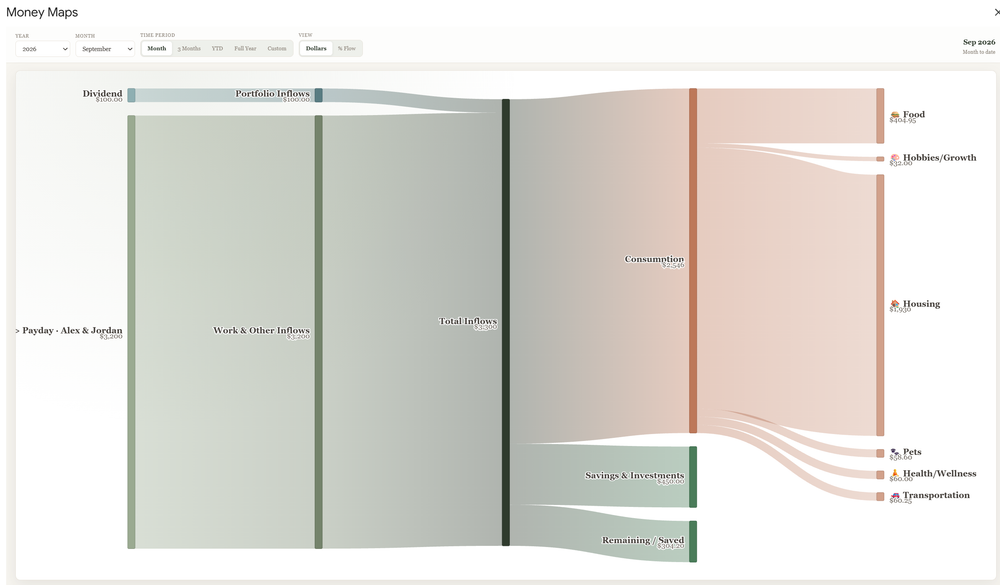Click the Food label text
This screenshot has width=1000, height=585.
point(914,115)
